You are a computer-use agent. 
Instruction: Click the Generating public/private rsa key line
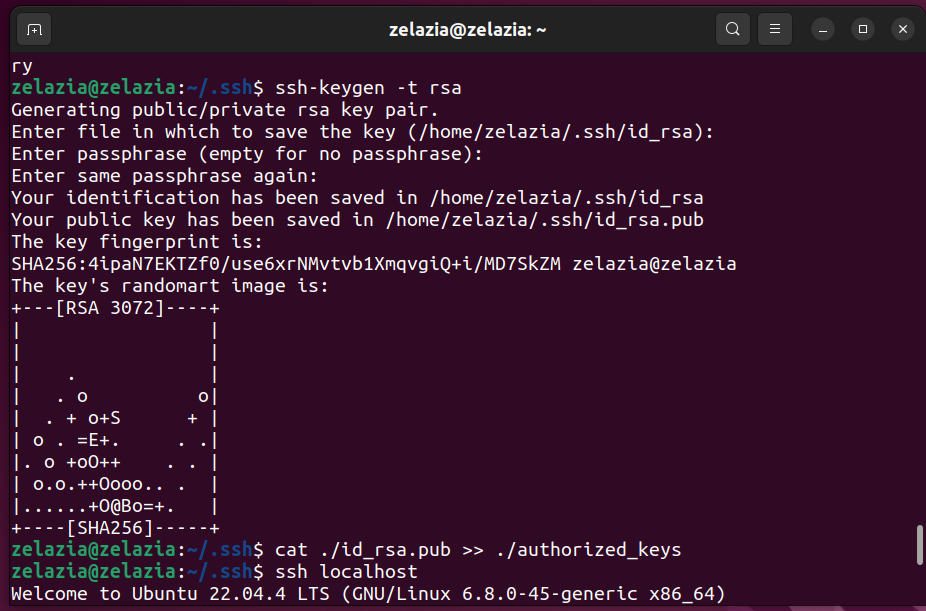pyautogui.click(x=224, y=110)
